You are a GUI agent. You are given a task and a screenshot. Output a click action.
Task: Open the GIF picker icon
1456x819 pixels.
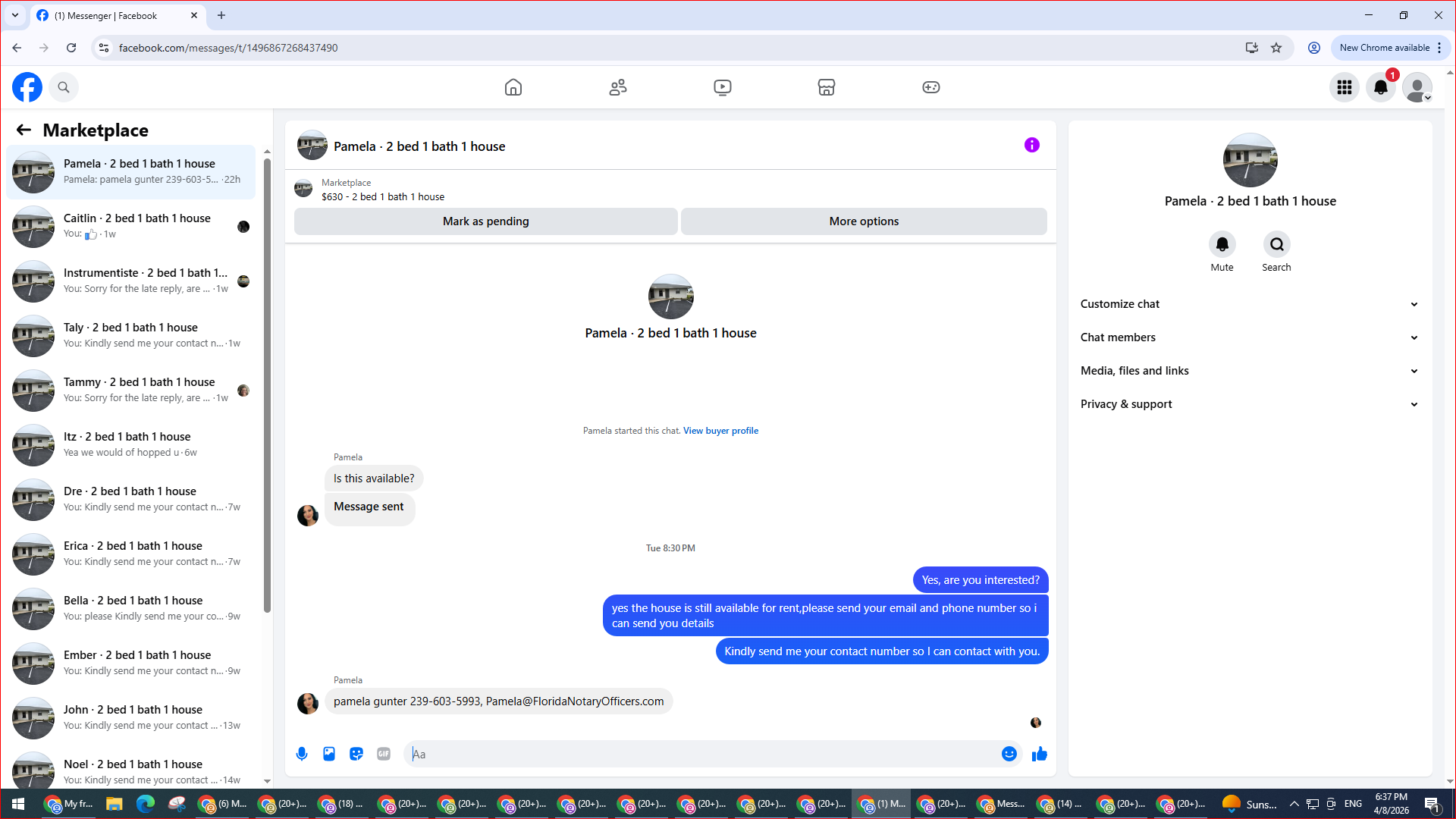click(384, 754)
